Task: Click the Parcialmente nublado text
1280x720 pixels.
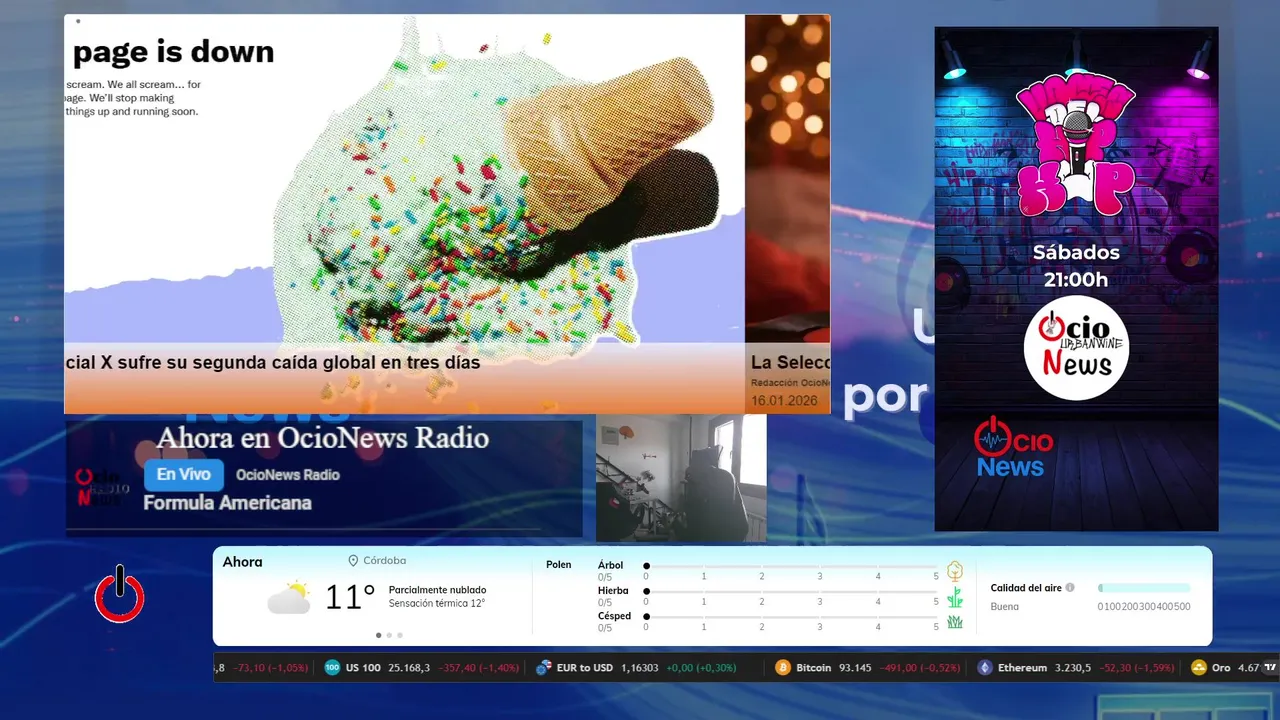Action: click(x=437, y=590)
